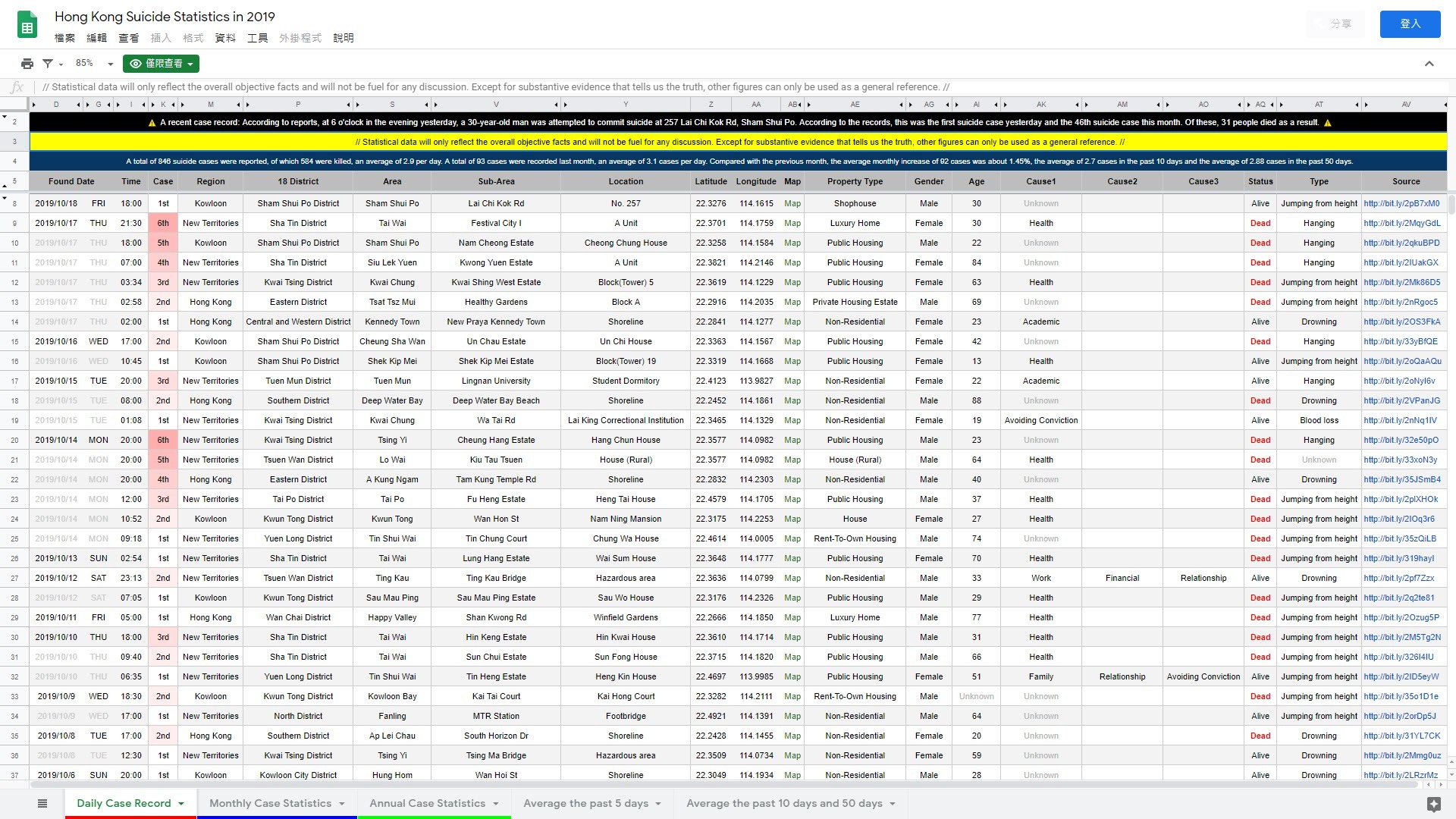Open Map link in the Festival City I row

click(x=792, y=223)
